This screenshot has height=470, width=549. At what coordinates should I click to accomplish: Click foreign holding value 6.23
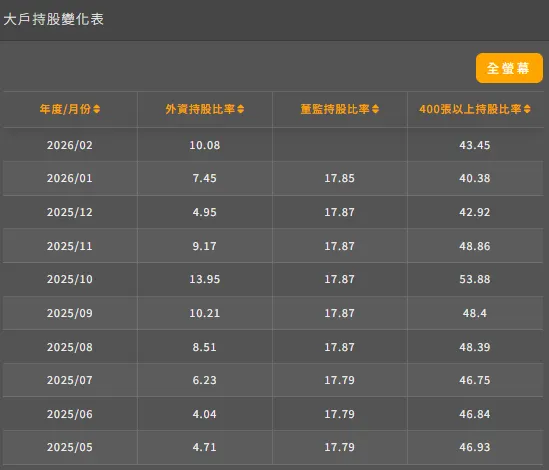click(x=204, y=380)
